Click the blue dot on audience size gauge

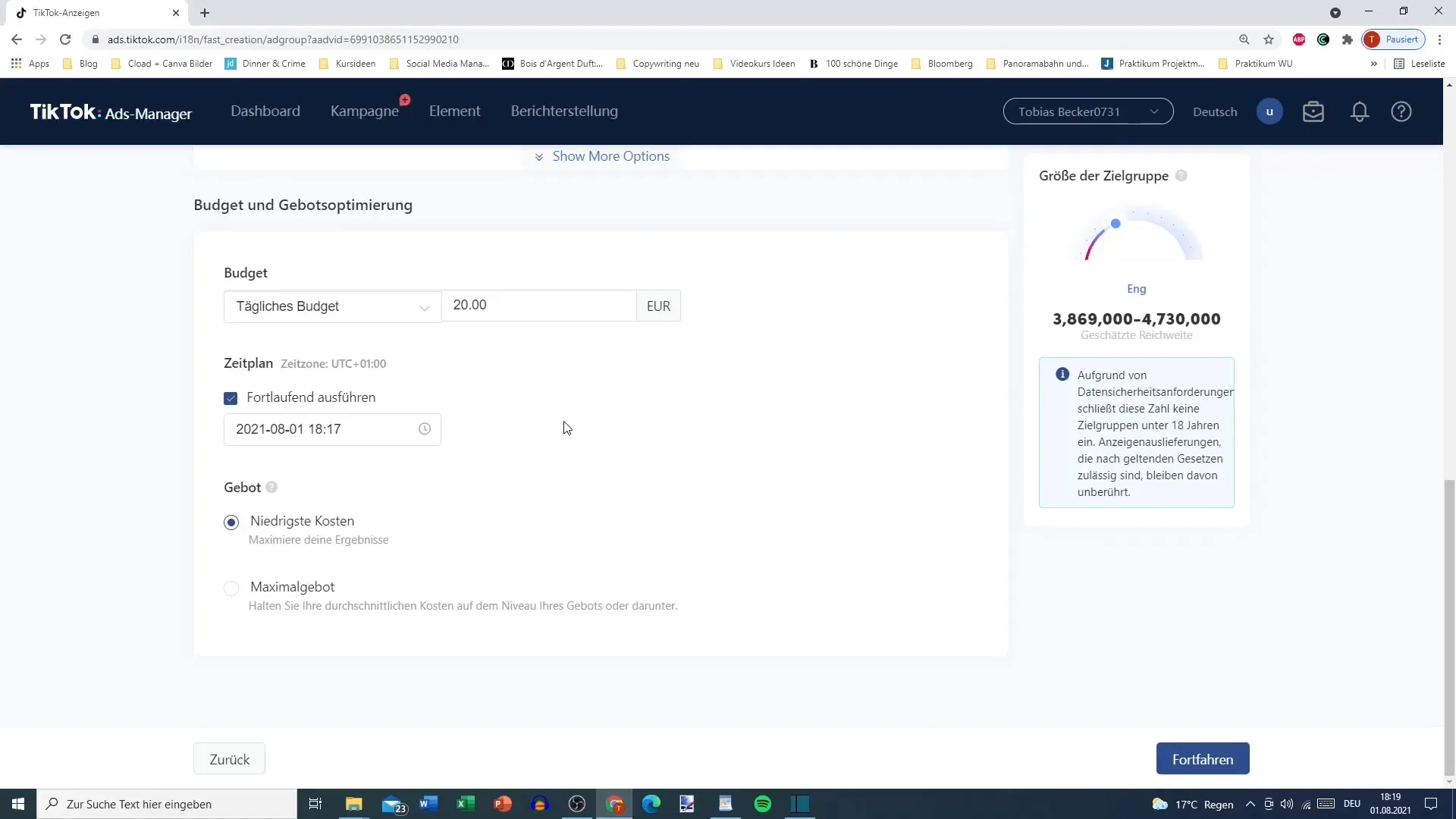click(x=1116, y=224)
